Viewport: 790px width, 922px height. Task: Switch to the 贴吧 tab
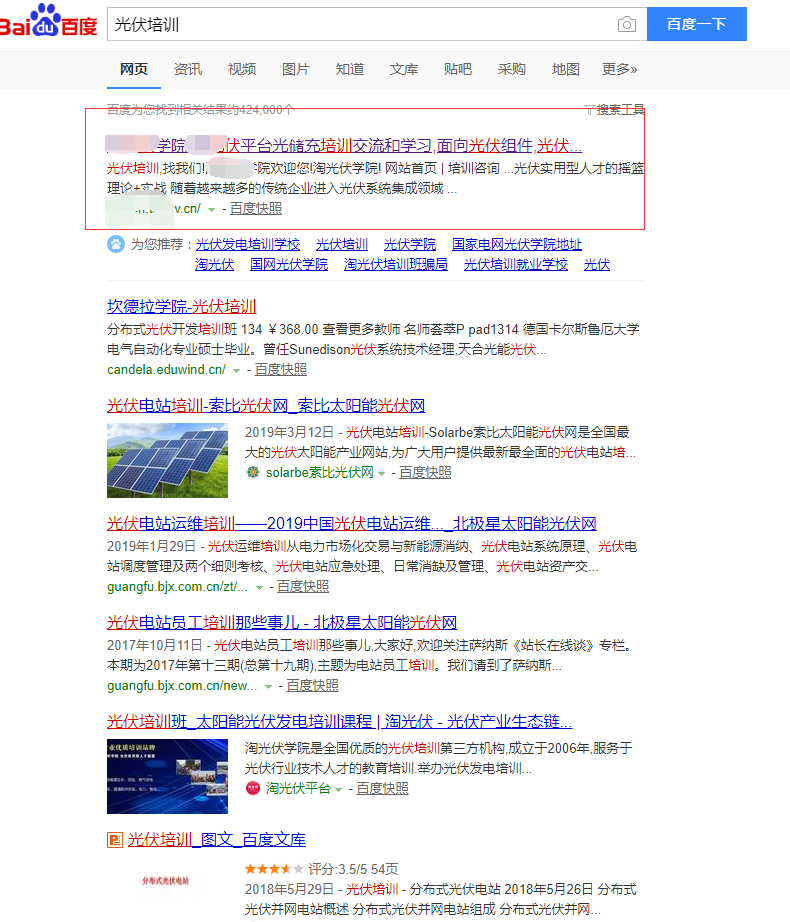(458, 69)
